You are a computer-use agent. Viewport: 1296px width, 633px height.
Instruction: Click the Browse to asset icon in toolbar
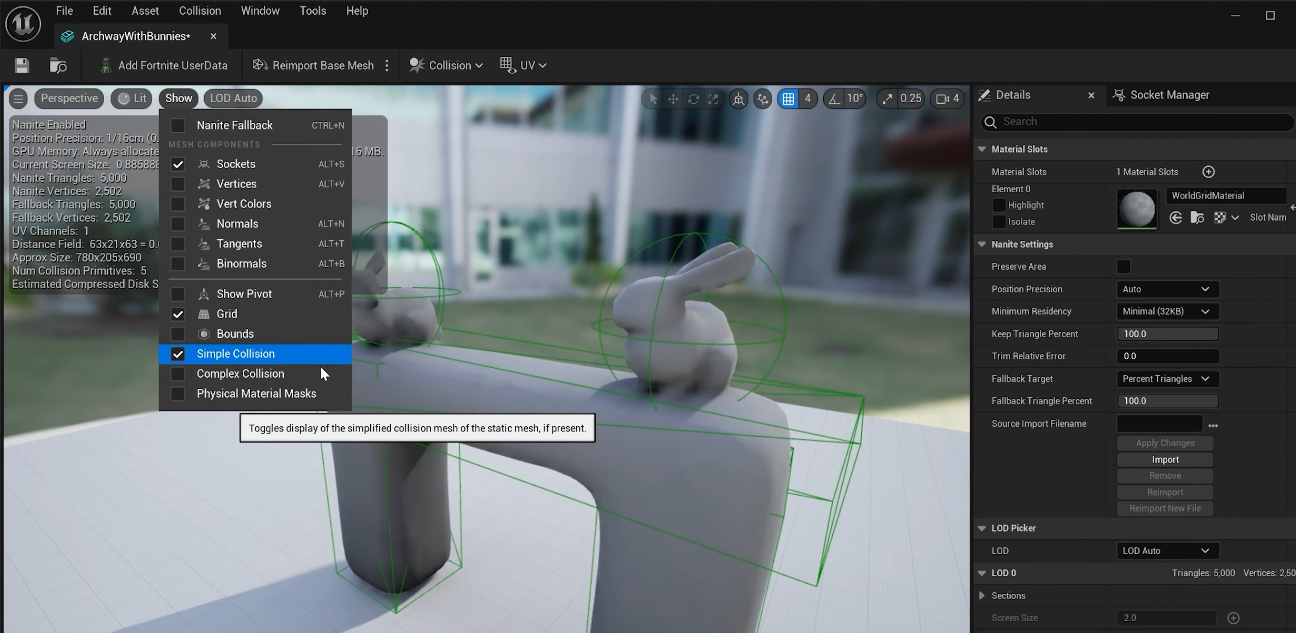pyautogui.click(x=58, y=66)
